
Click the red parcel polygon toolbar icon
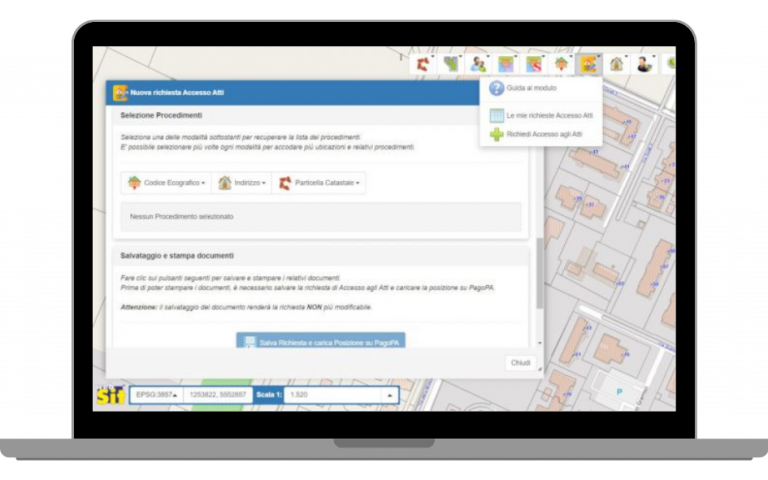pyautogui.click(x=424, y=64)
